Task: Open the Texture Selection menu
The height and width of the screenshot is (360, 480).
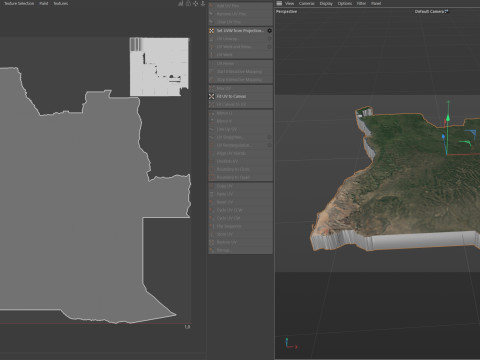Action: coord(19,3)
